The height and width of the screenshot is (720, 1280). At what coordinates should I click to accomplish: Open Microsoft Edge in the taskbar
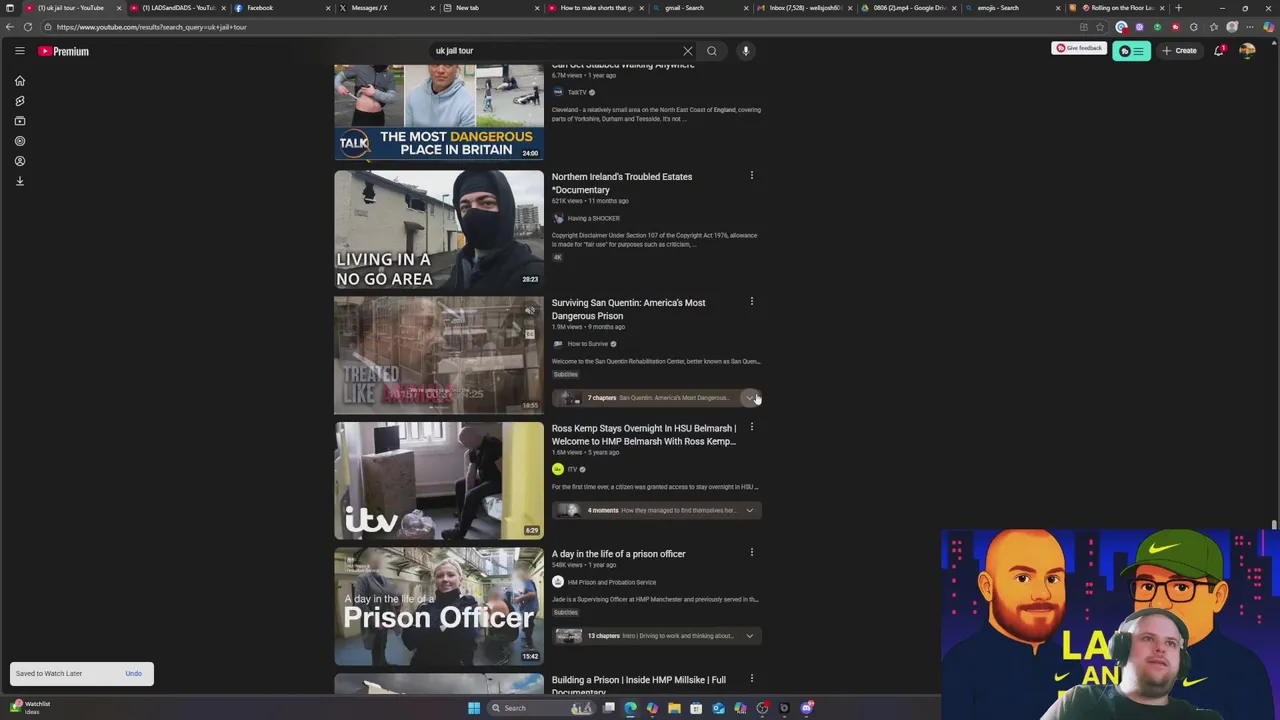[x=630, y=708]
